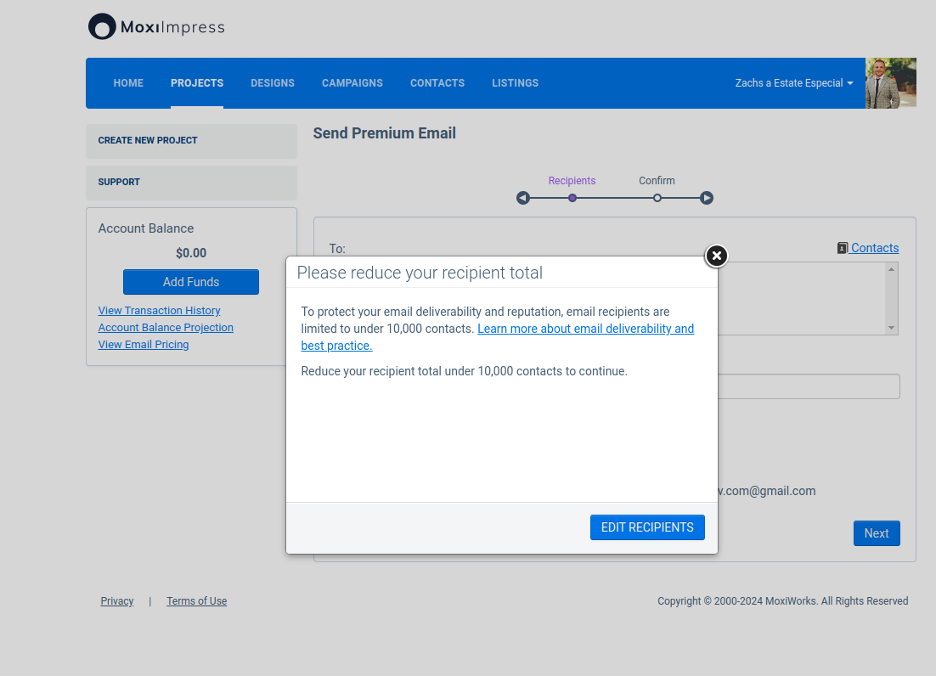The image size is (936, 676).
Task: Open email deliverability best practice link
Action: (585, 329)
